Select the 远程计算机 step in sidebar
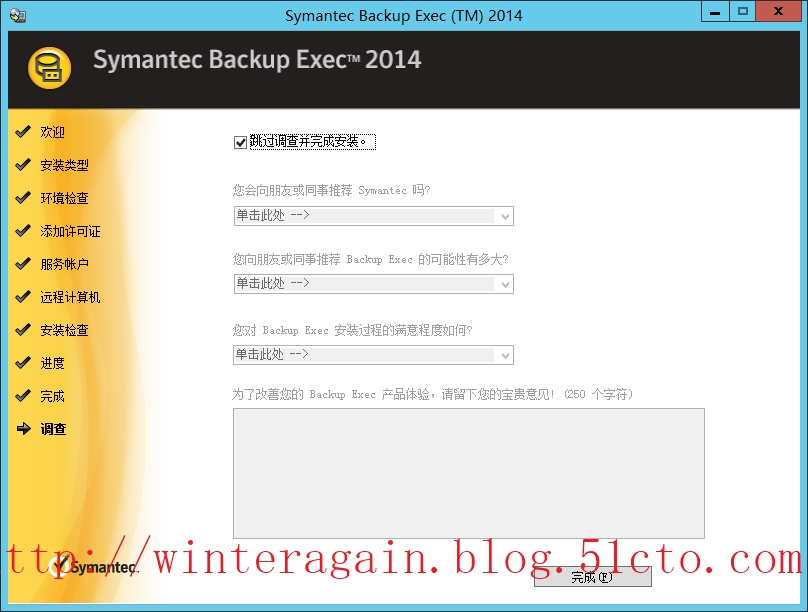 pos(71,297)
